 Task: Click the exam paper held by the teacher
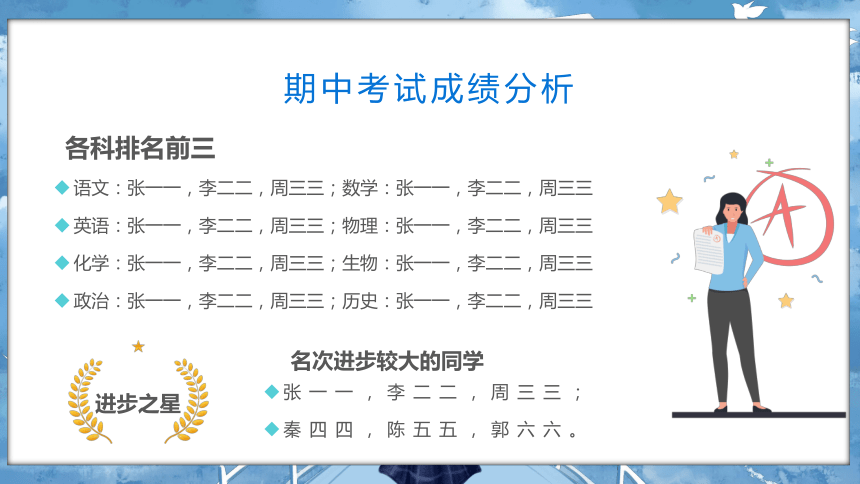tap(709, 251)
